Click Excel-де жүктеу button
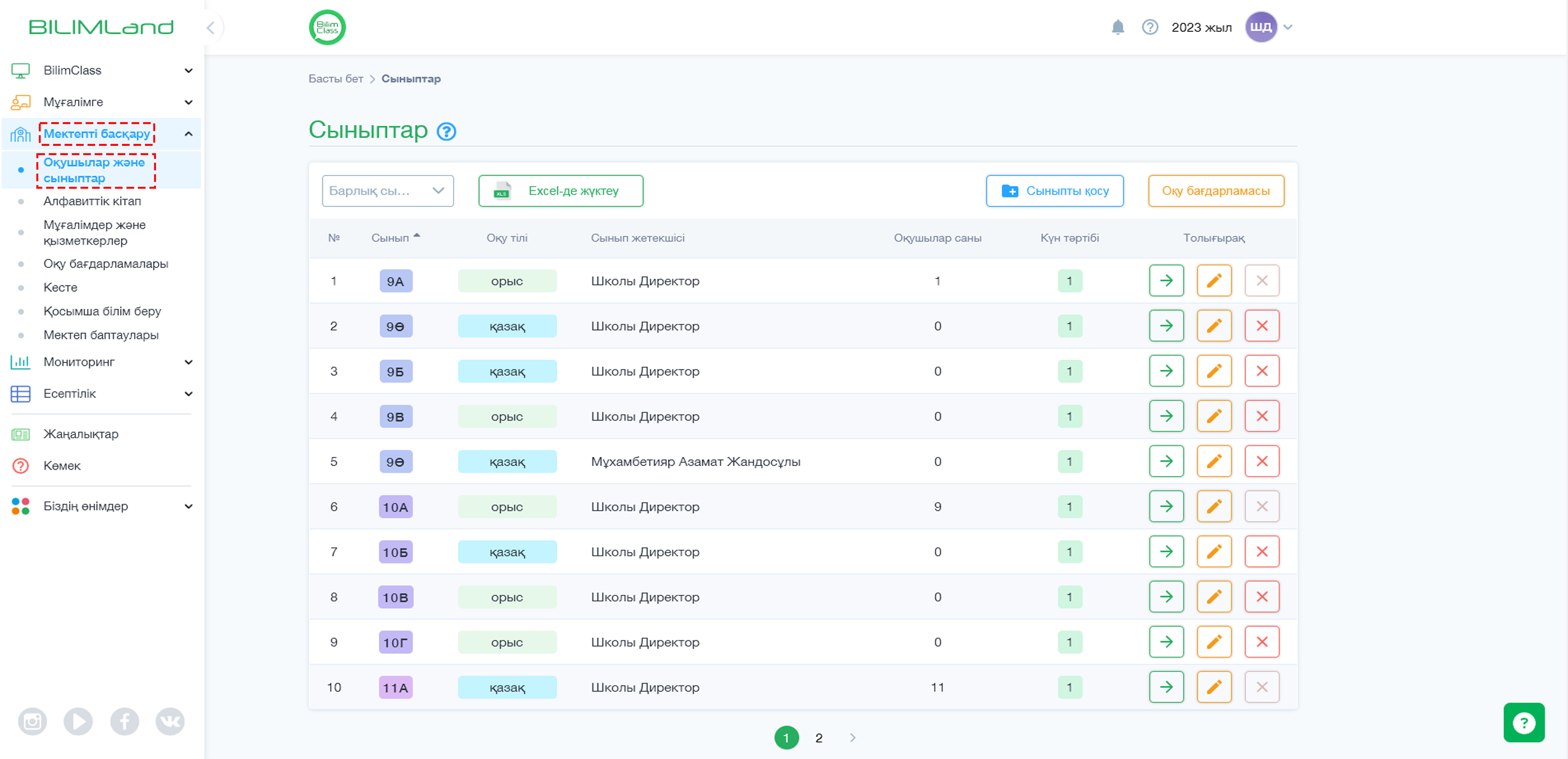 tap(561, 191)
